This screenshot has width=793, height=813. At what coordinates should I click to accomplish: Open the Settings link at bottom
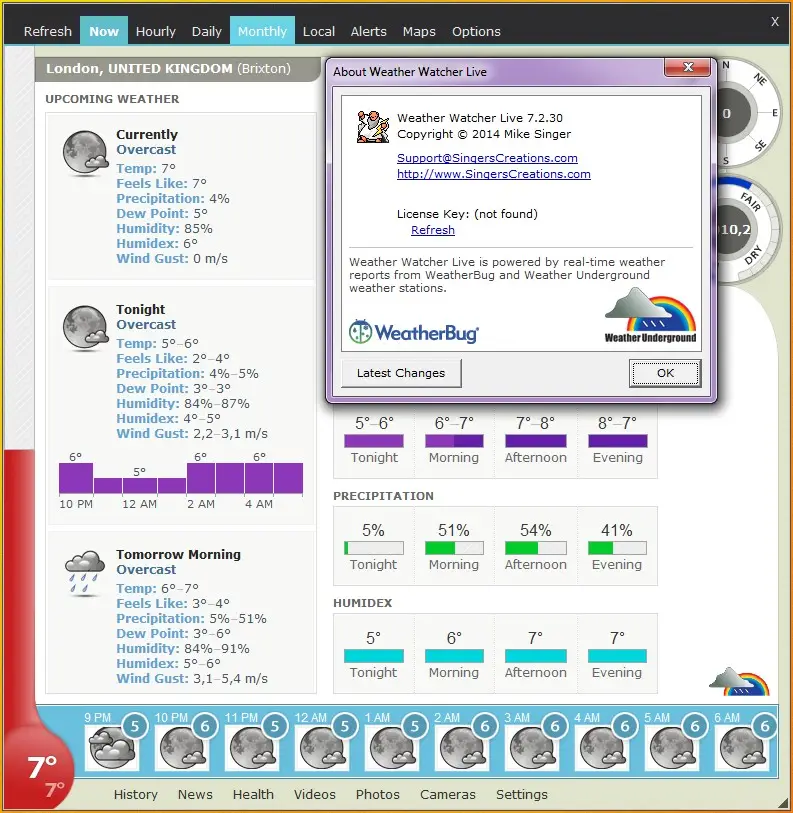point(522,794)
